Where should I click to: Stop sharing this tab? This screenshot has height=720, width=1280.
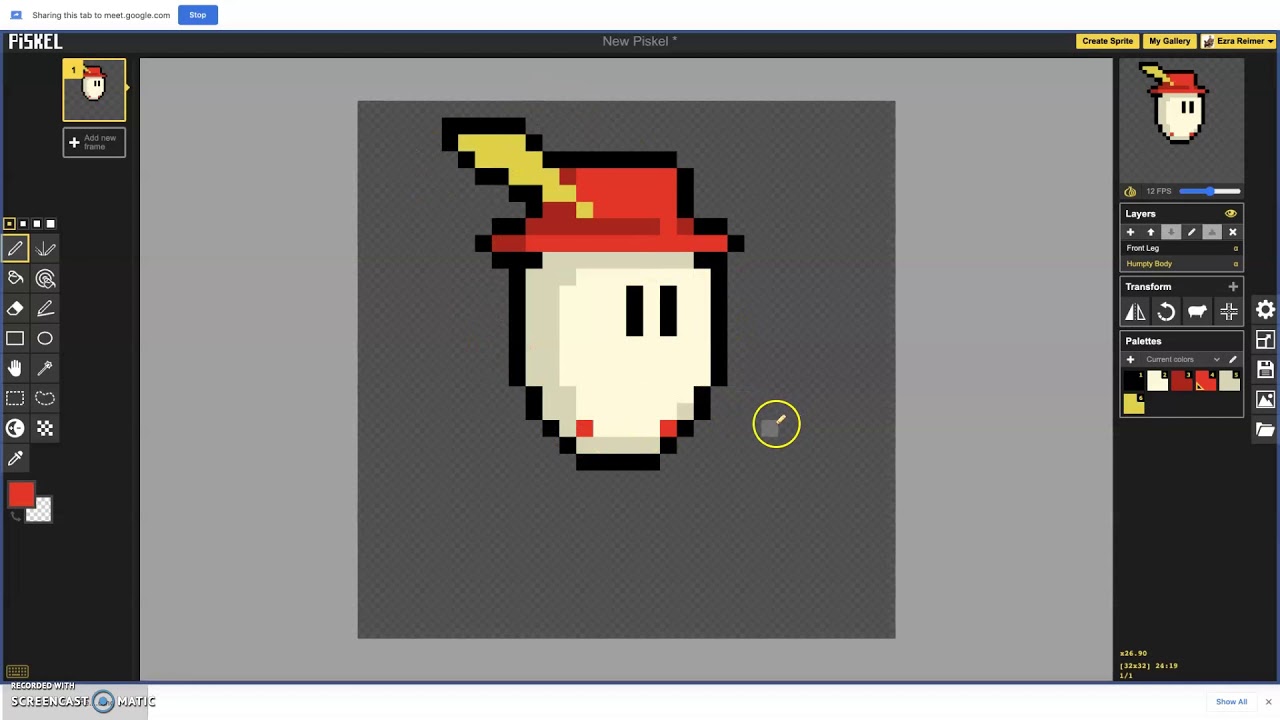197,15
